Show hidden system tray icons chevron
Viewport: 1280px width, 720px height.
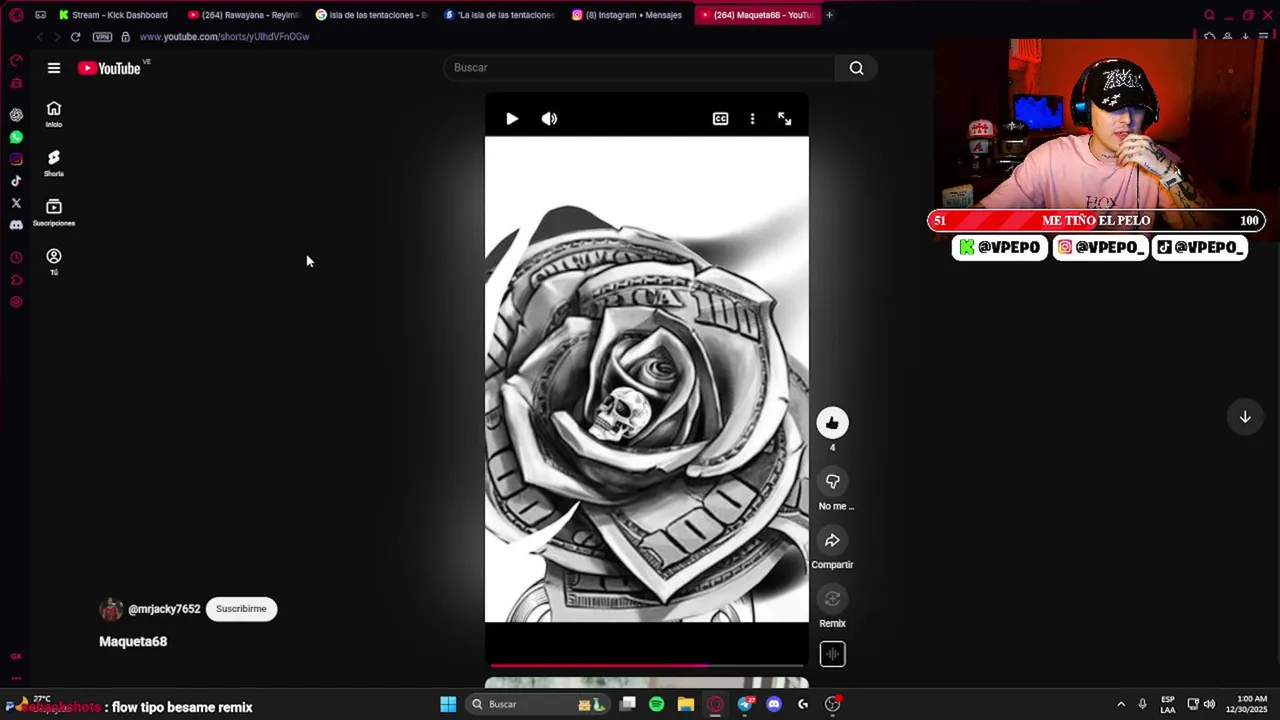tap(1121, 704)
